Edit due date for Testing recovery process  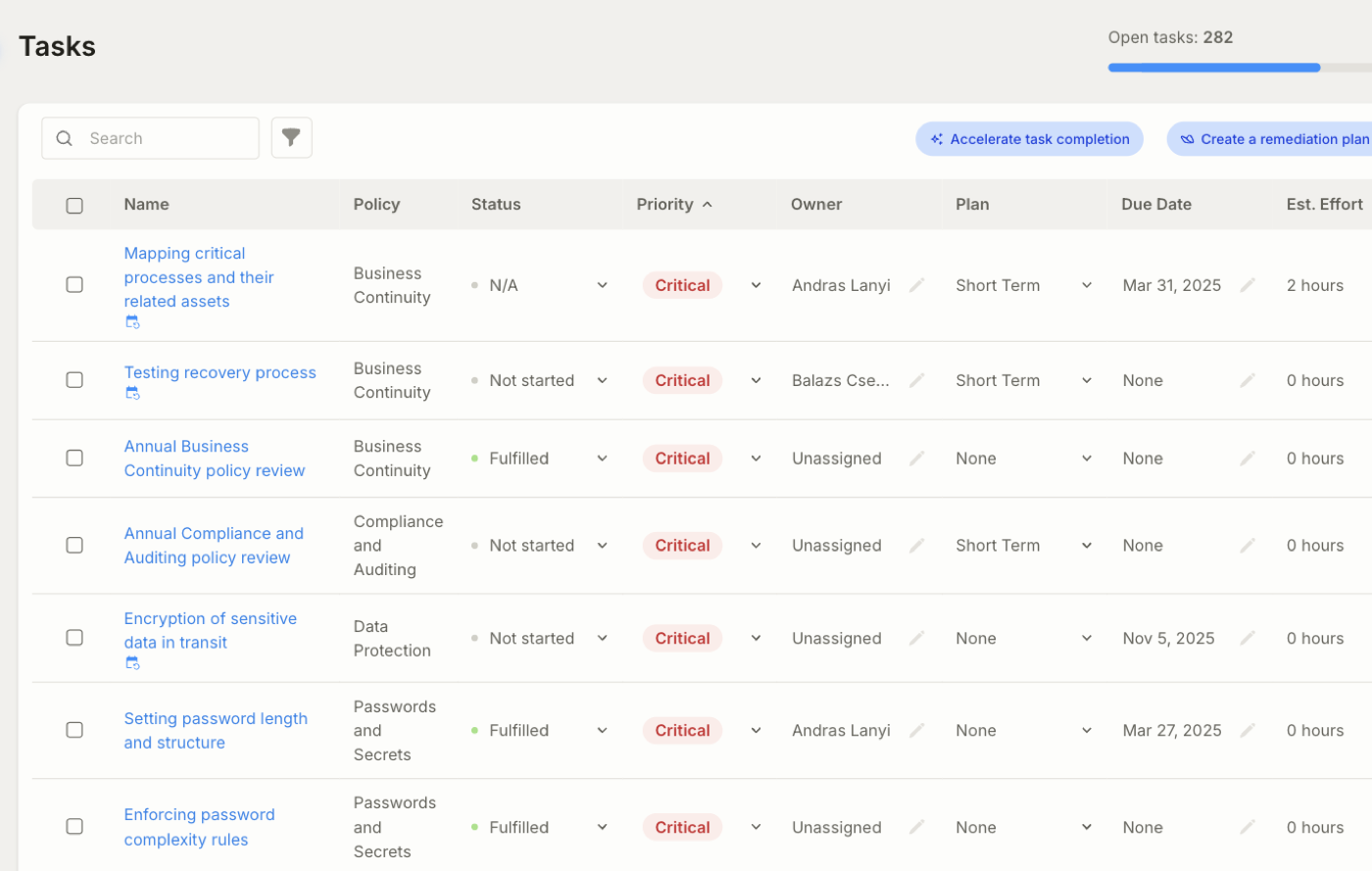coord(1248,380)
